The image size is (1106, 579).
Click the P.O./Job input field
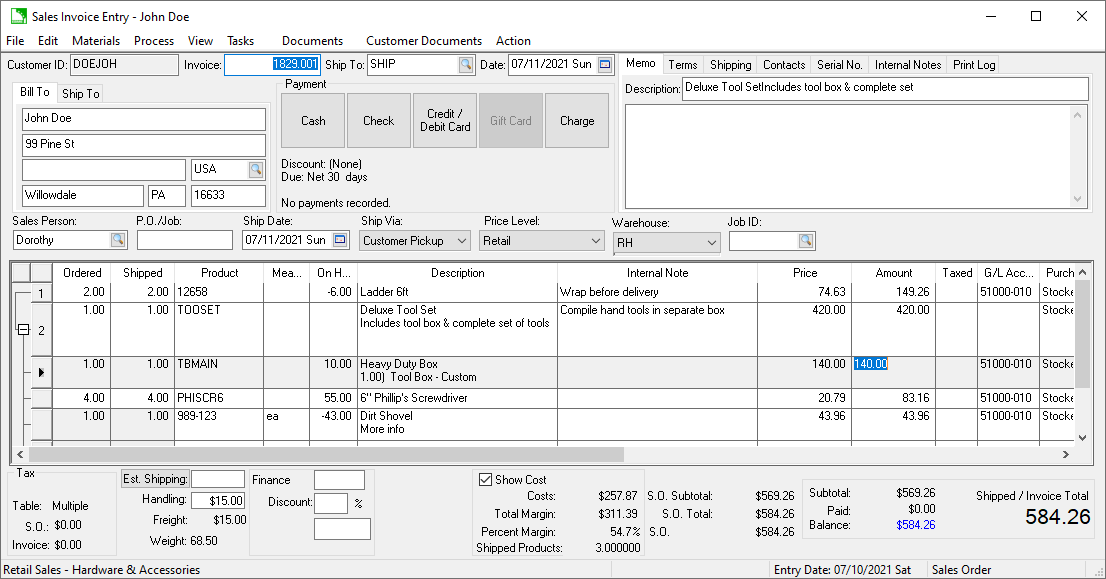[x=184, y=240]
